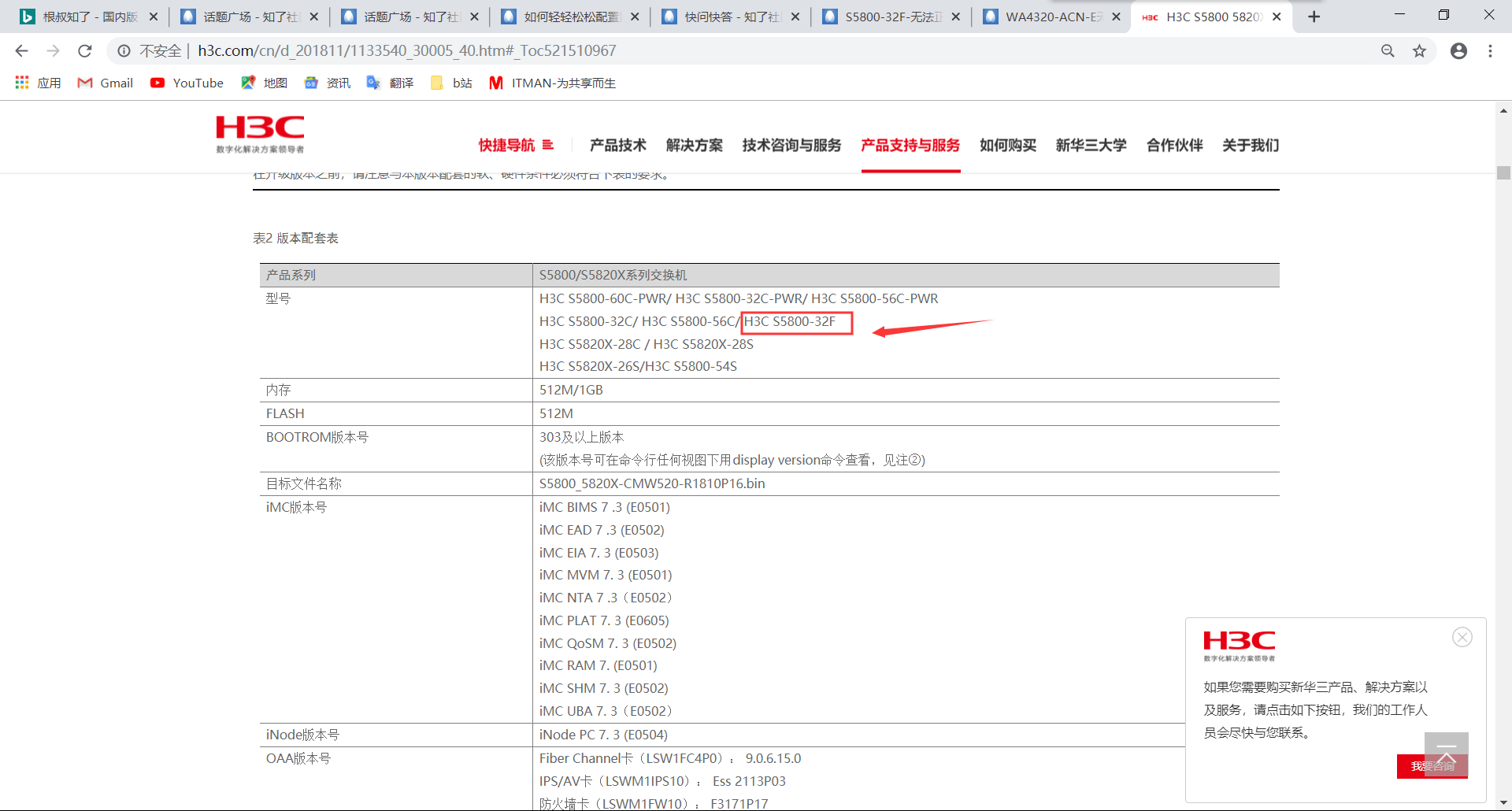Click the vertical scrollbar thumb
Image resolution: width=1512 pixels, height=811 pixels.
tap(1503, 173)
